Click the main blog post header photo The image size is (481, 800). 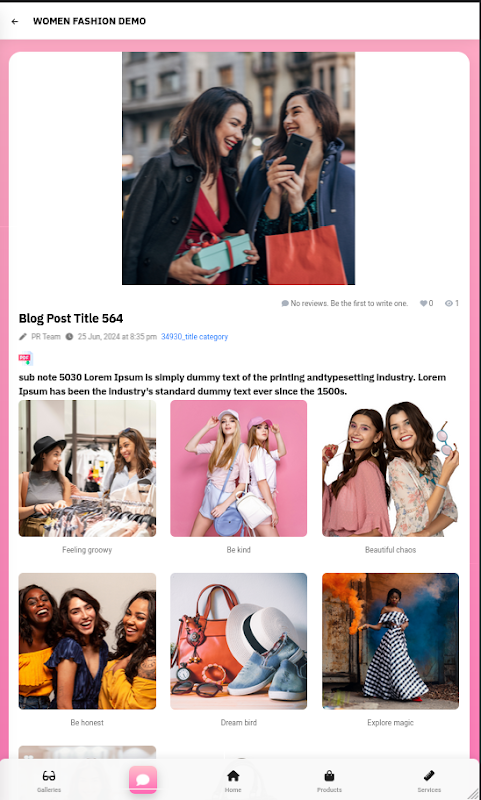[x=238, y=168]
